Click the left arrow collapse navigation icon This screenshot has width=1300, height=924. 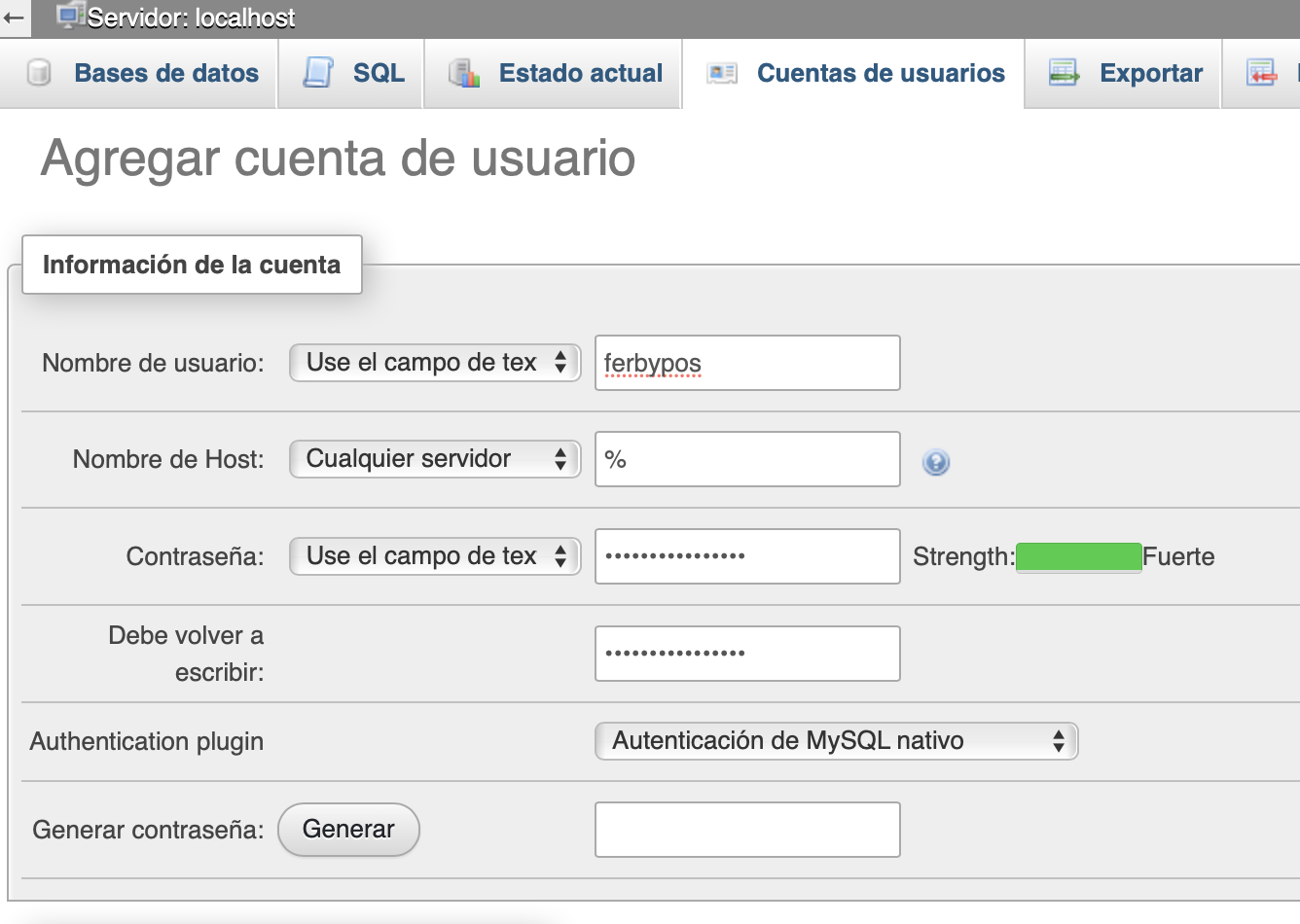(x=14, y=18)
